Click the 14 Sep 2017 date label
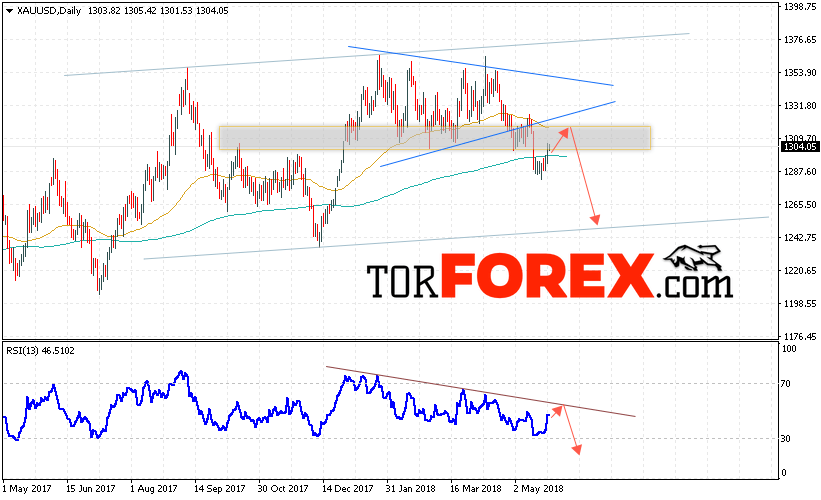821x500 pixels. [x=219, y=488]
